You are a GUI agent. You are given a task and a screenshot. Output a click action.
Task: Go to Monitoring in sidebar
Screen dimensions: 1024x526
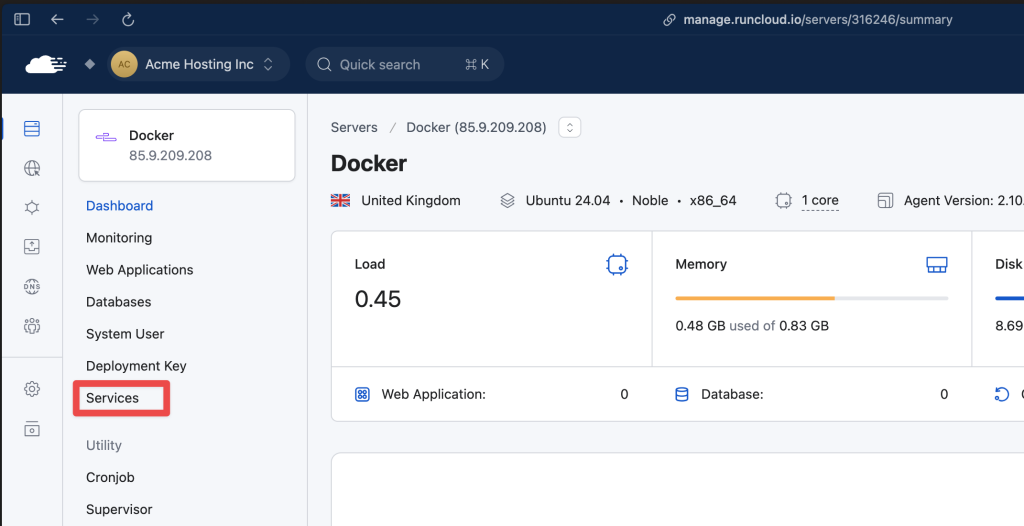[x=119, y=238]
